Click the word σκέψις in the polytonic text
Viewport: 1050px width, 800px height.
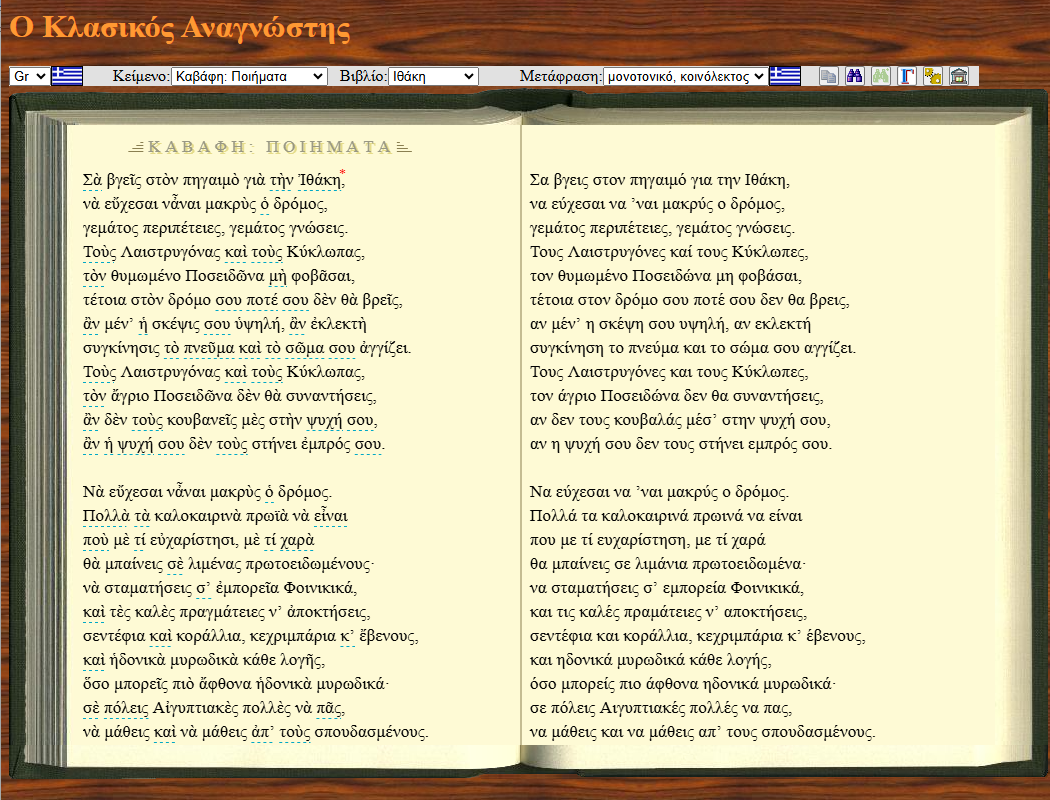[176, 325]
